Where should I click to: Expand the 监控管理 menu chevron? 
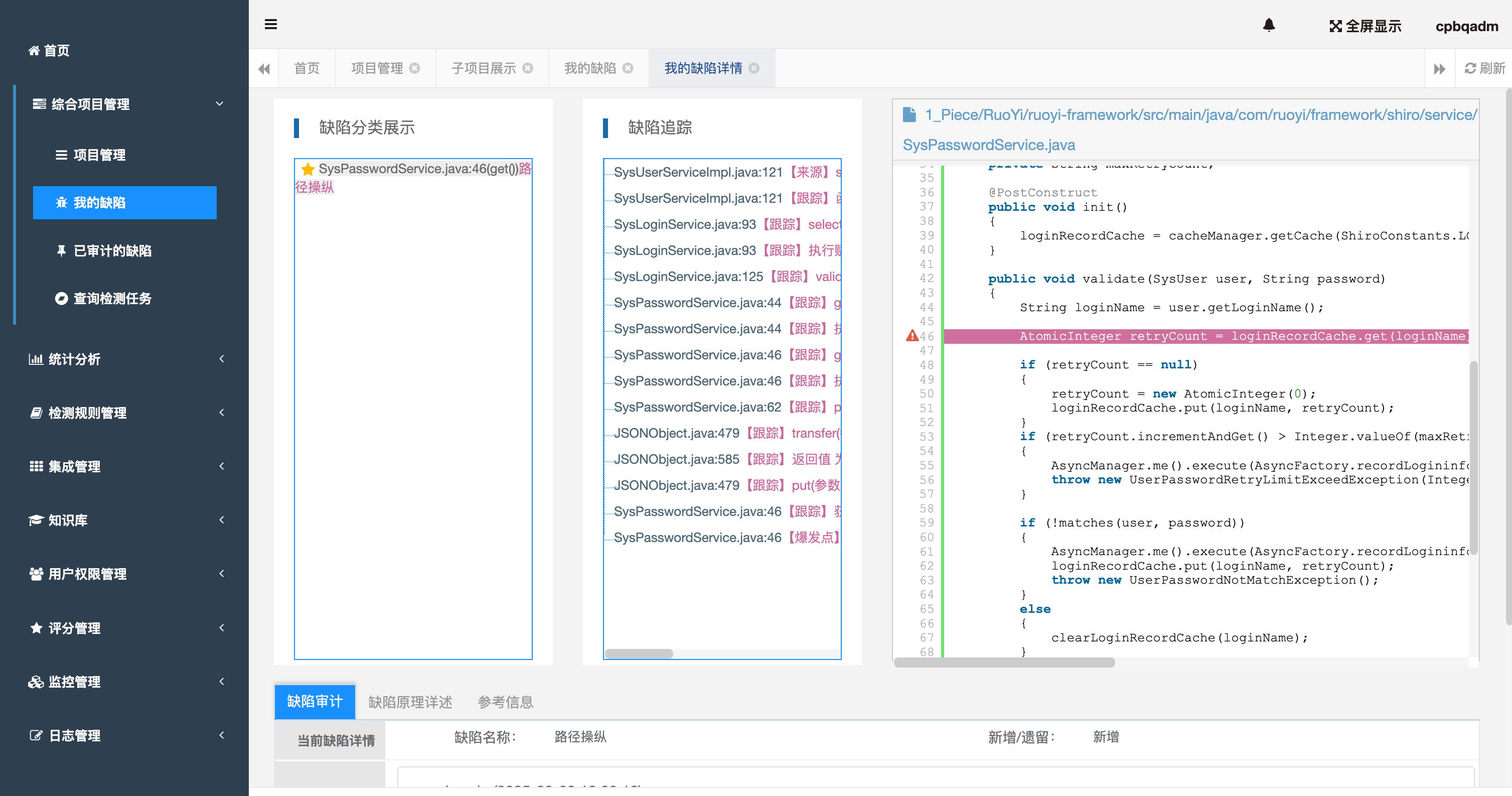point(221,681)
